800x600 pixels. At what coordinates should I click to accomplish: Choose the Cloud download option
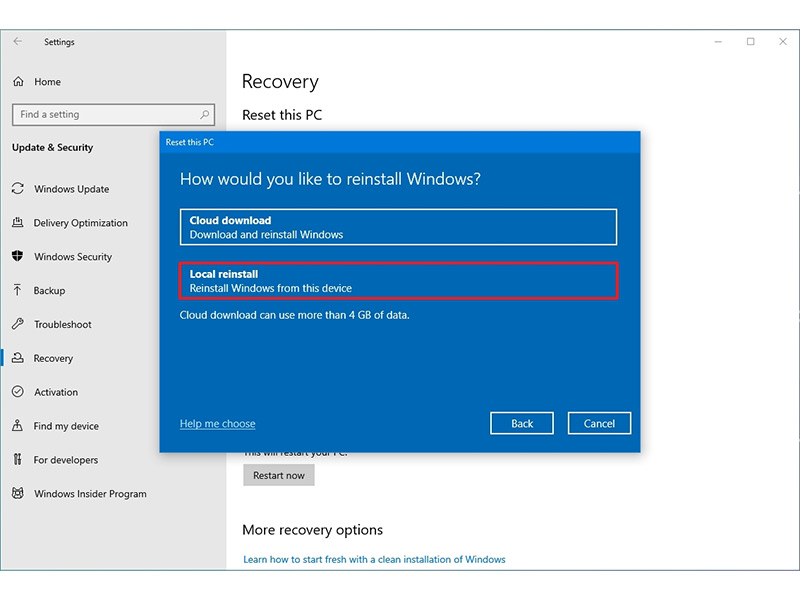[x=398, y=227]
